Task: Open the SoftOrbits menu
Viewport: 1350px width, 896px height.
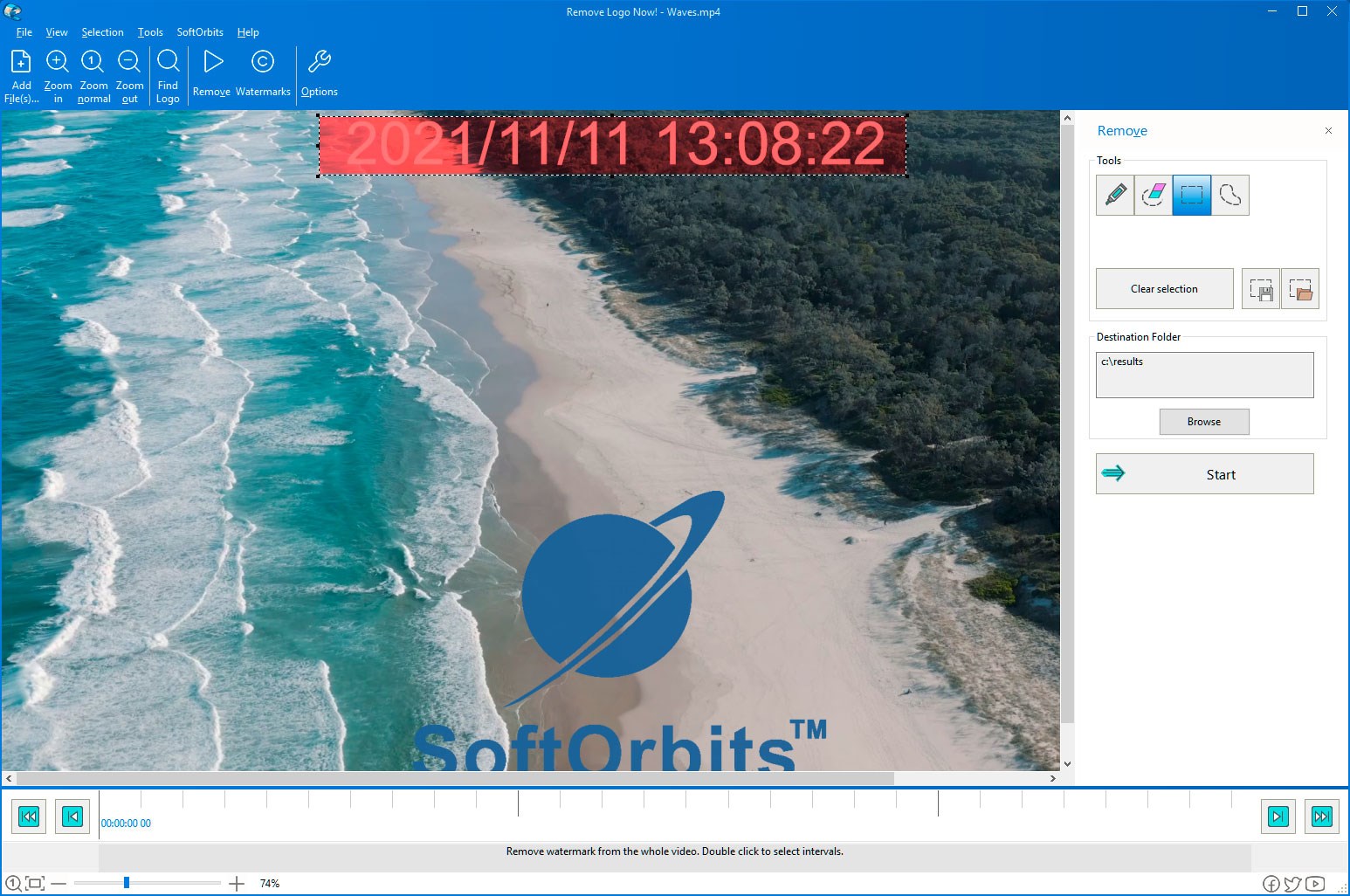Action: click(x=200, y=32)
